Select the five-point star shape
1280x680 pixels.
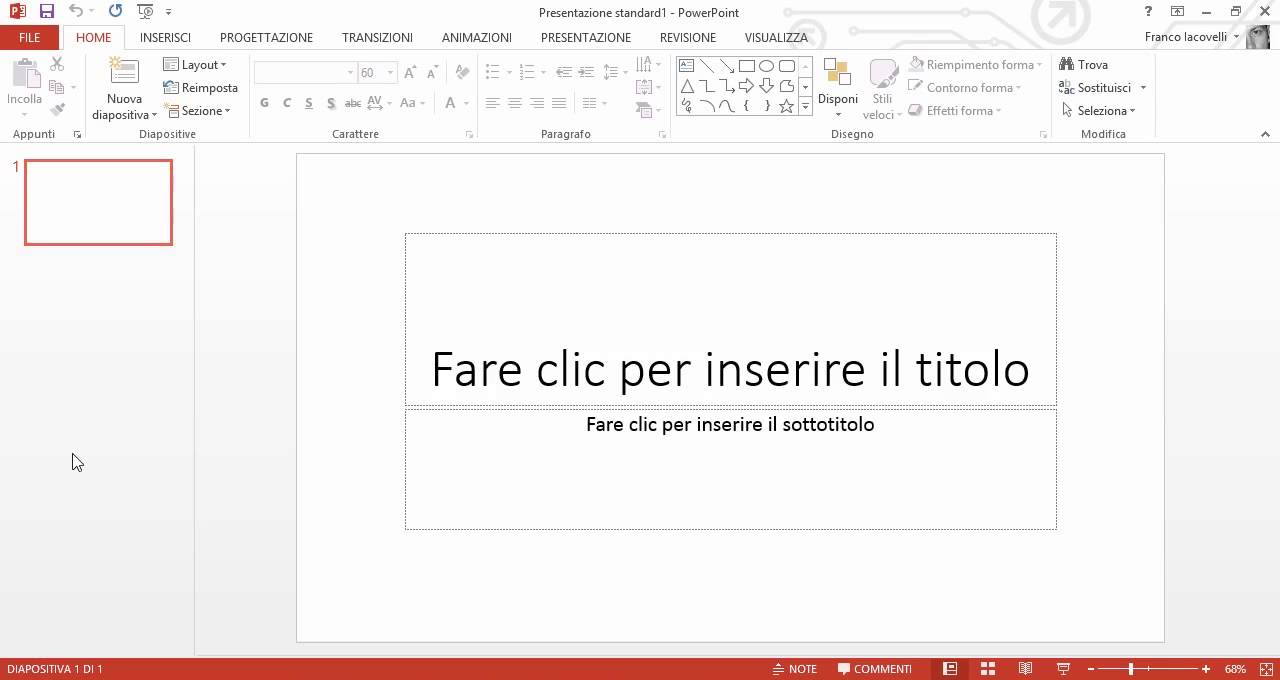click(786, 106)
